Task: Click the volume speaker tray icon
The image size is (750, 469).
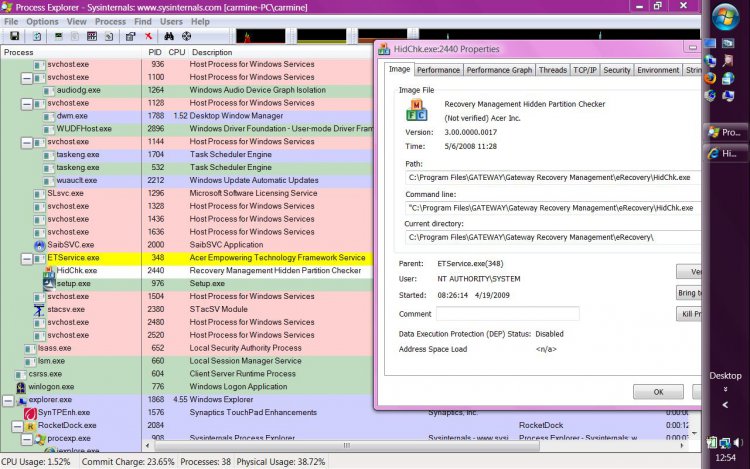Action: point(738,443)
